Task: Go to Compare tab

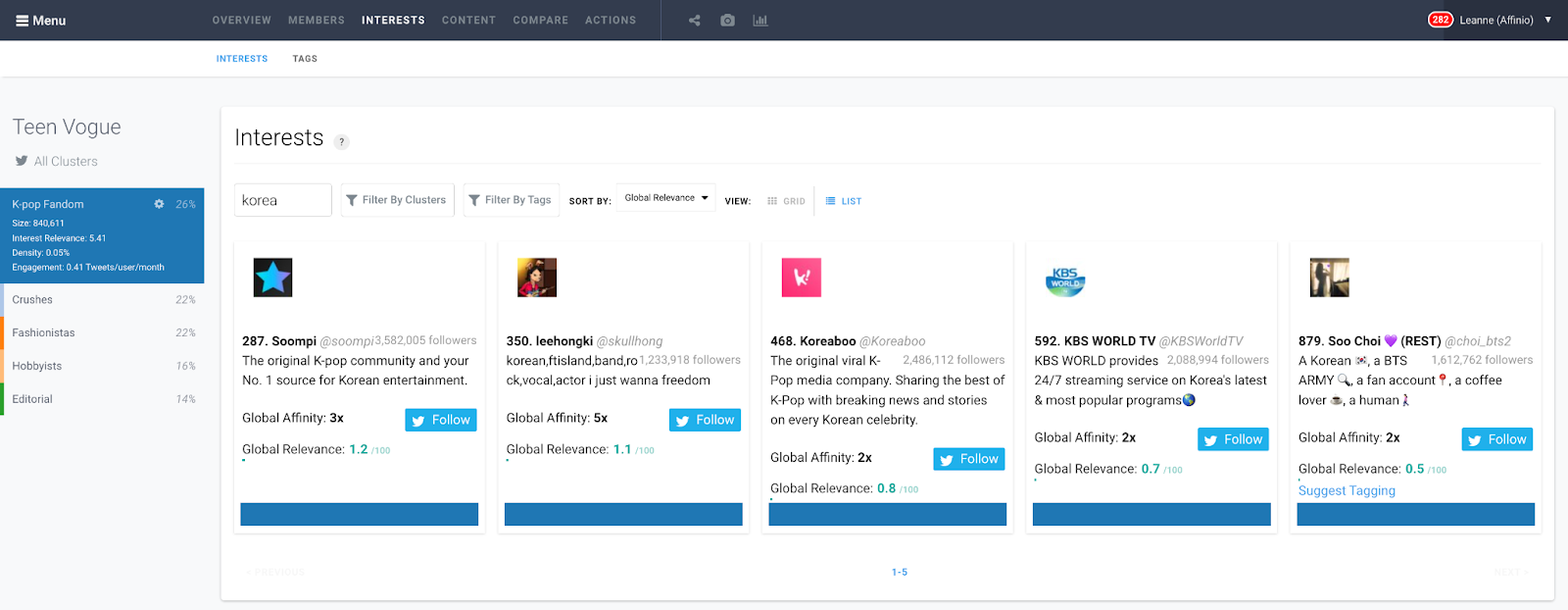Action: pos(541,20)
